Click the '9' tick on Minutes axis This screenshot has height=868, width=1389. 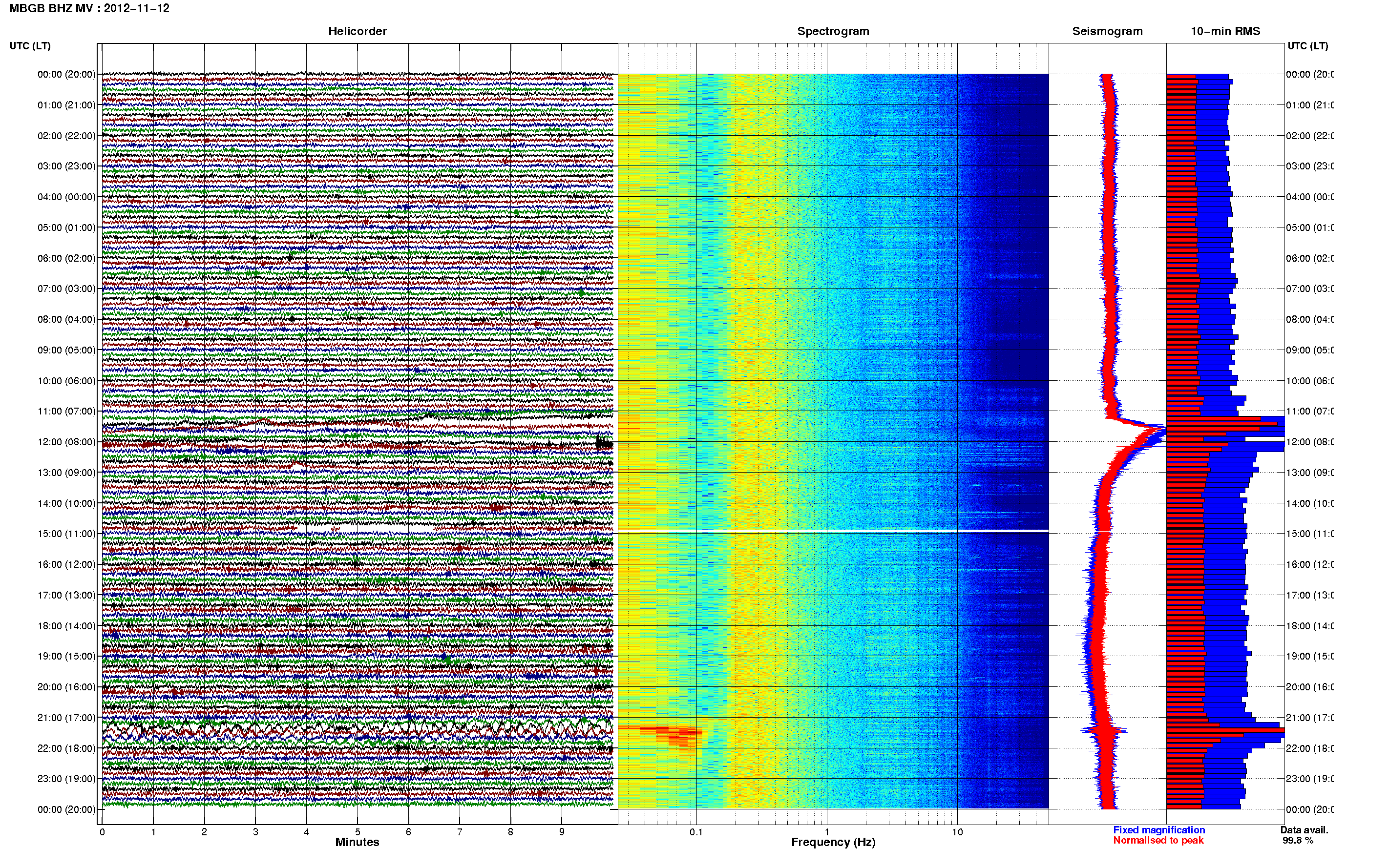click(x=562, y=832)
